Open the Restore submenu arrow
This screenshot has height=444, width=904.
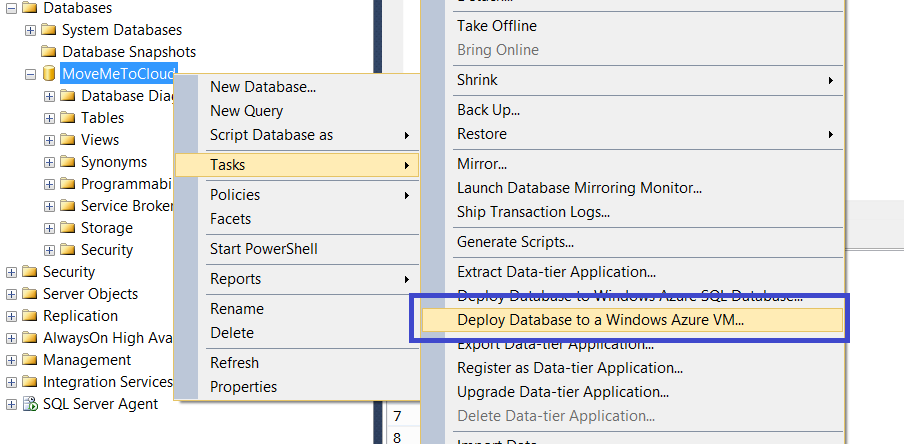(831, 134)
